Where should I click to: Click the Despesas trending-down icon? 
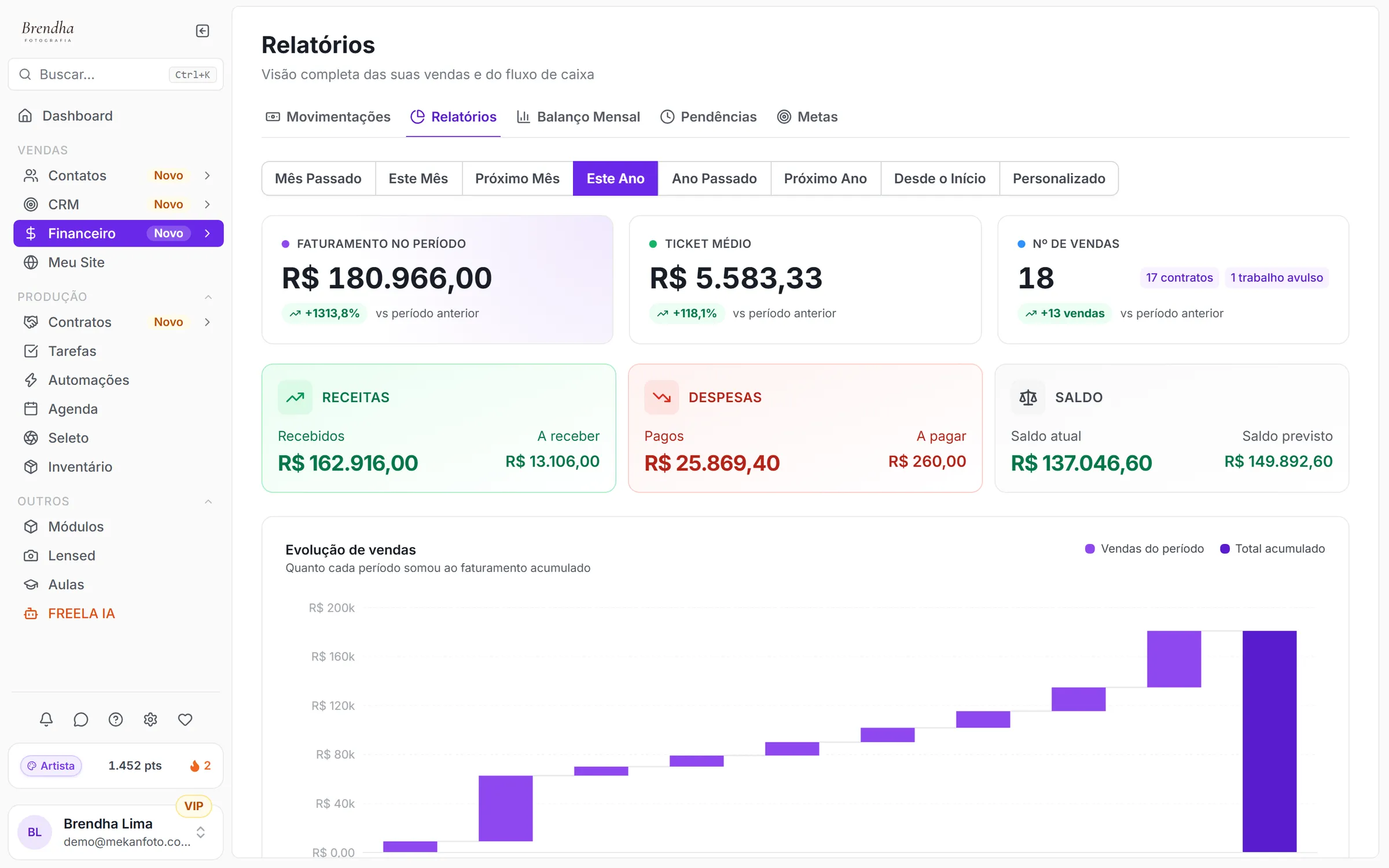click(662, 397)
